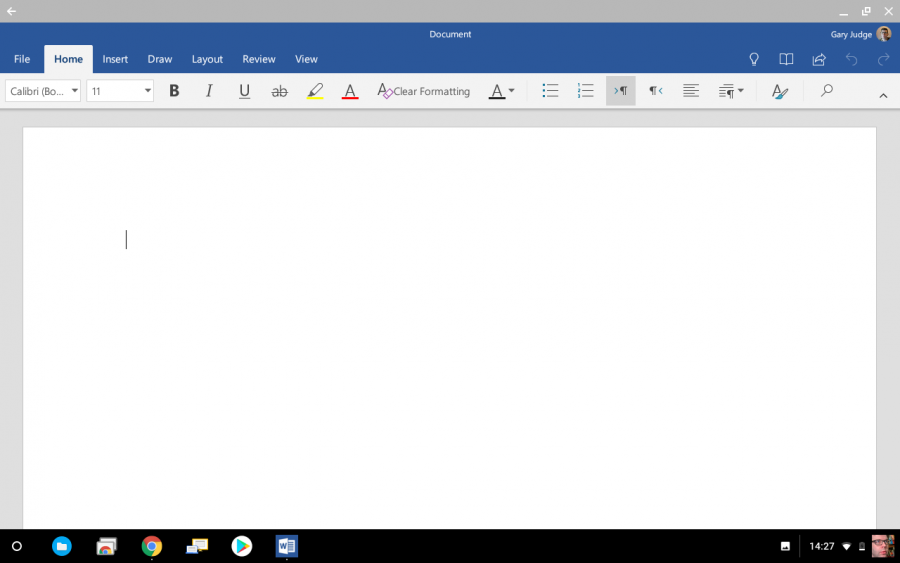Open the File menu
This screenshot has width=900, height=563.
[x=22, y=59]
